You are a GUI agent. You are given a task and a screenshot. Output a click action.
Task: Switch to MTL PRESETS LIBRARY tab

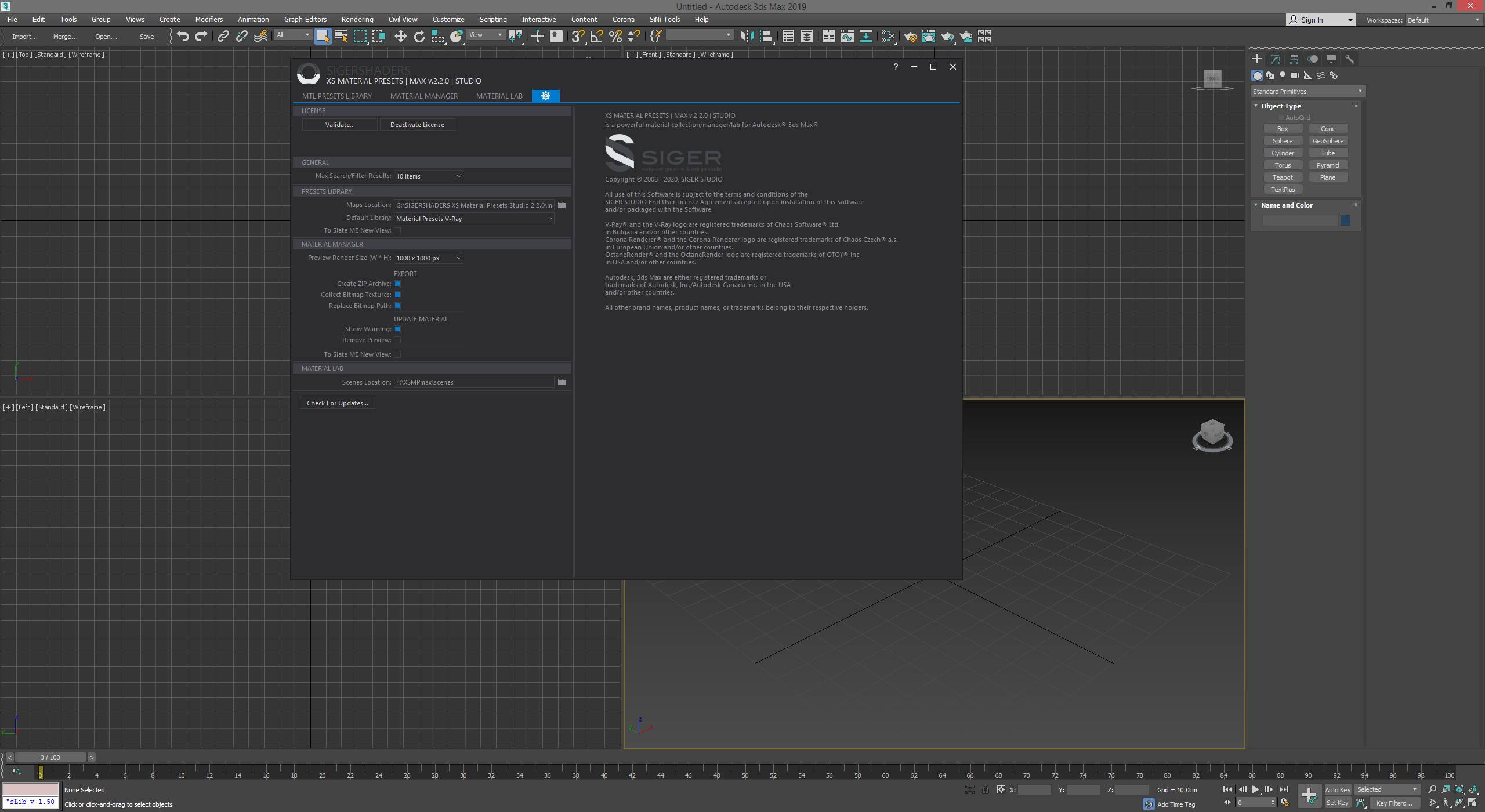[336, 96]
